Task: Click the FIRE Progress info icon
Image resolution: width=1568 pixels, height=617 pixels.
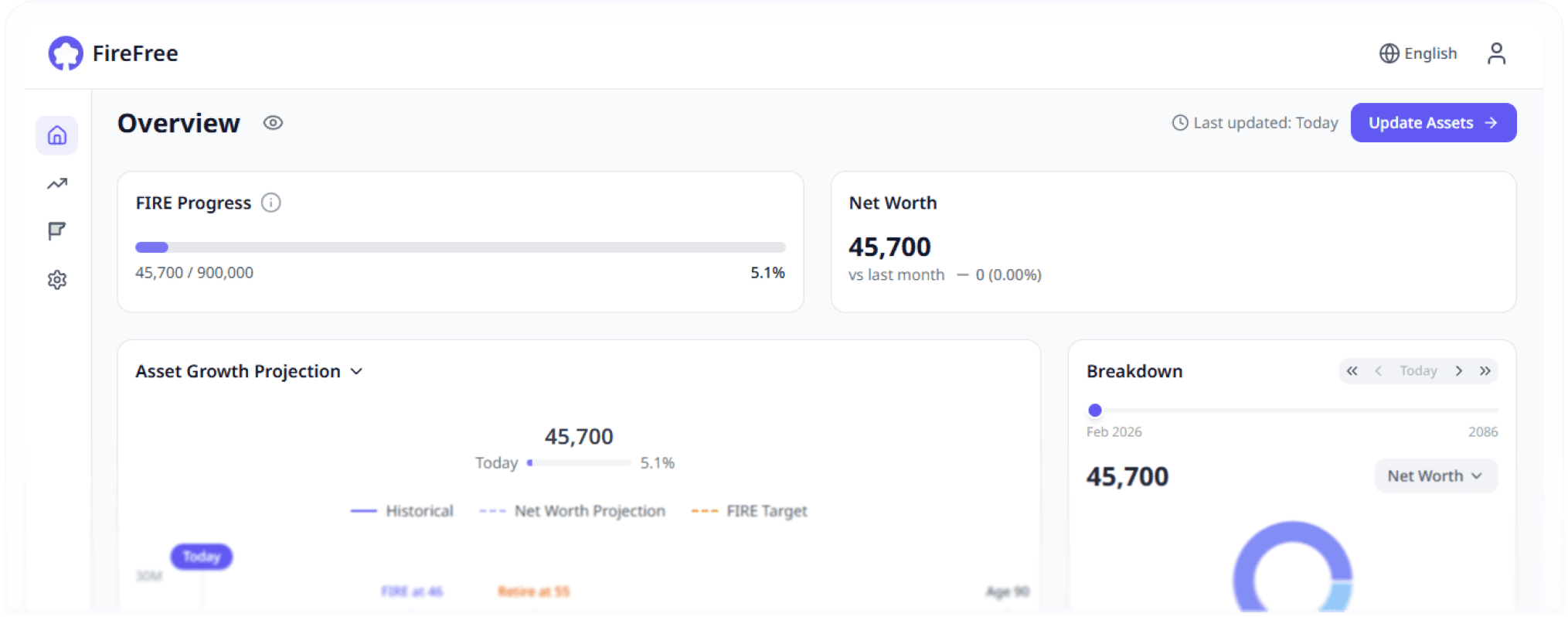Action: point(270,203)
